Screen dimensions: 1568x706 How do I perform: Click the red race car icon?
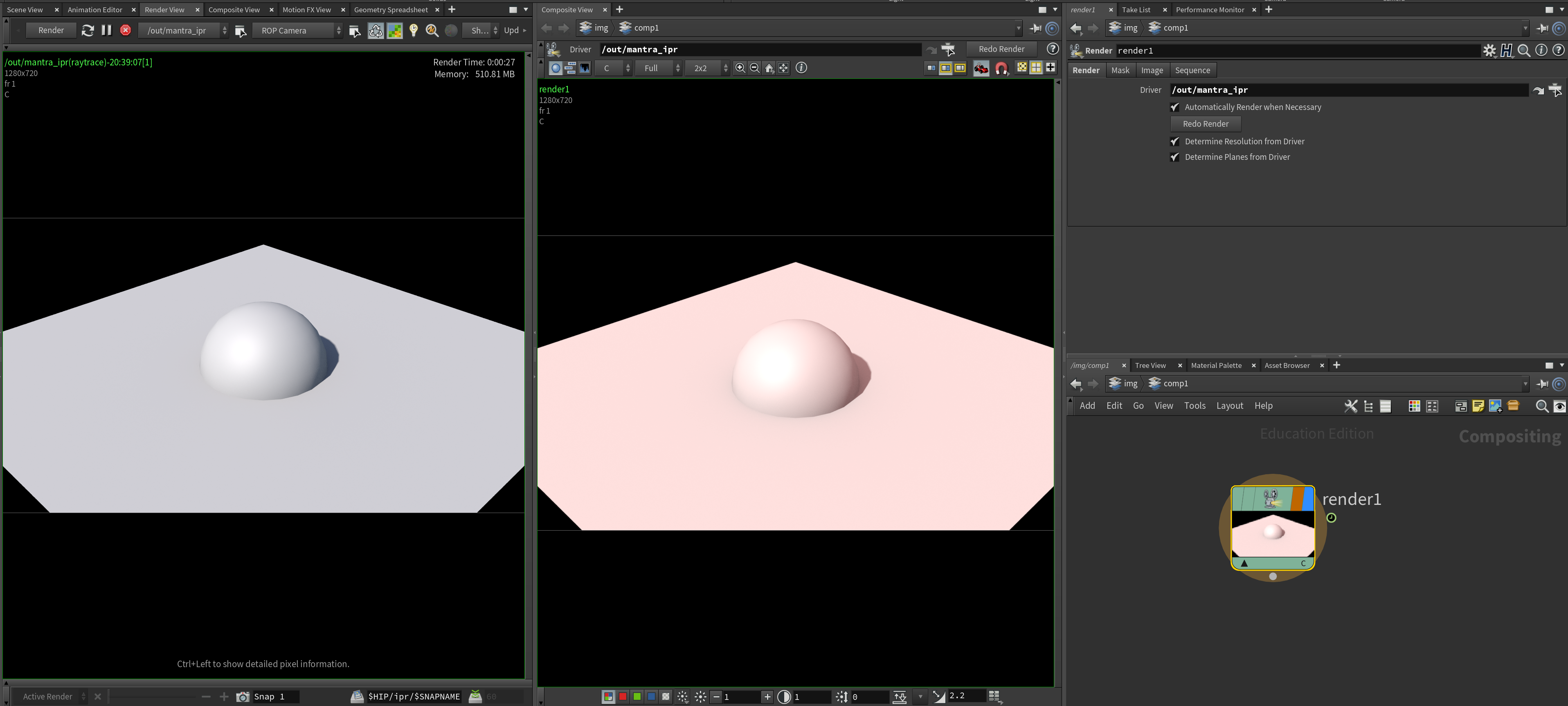pos(981,68)
